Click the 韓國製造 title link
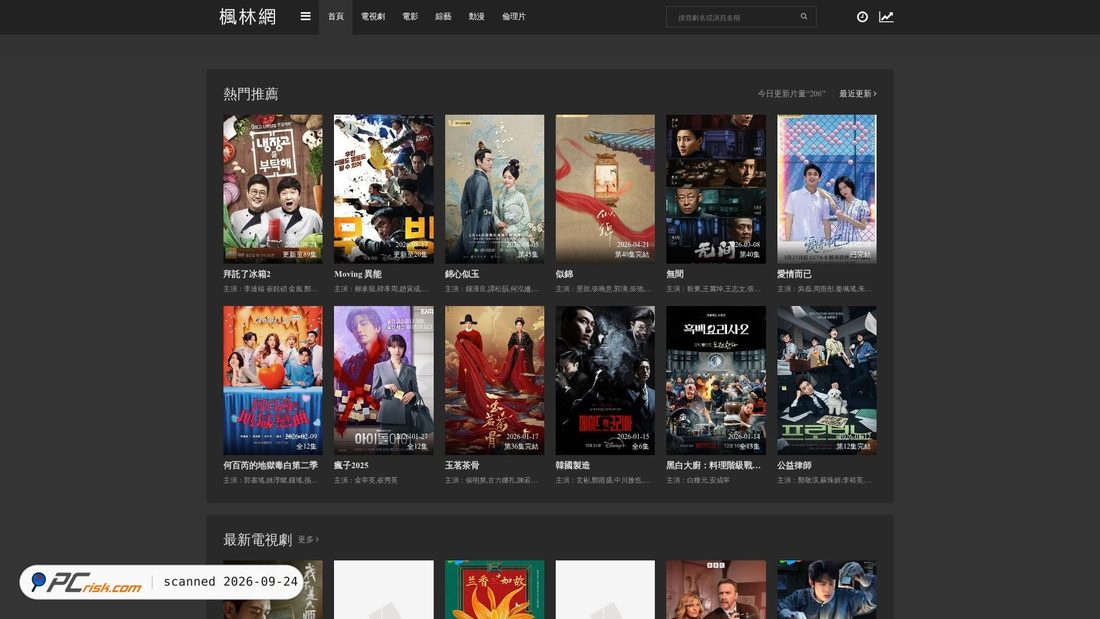This screenshot has height=619, width=1100. 572,465
